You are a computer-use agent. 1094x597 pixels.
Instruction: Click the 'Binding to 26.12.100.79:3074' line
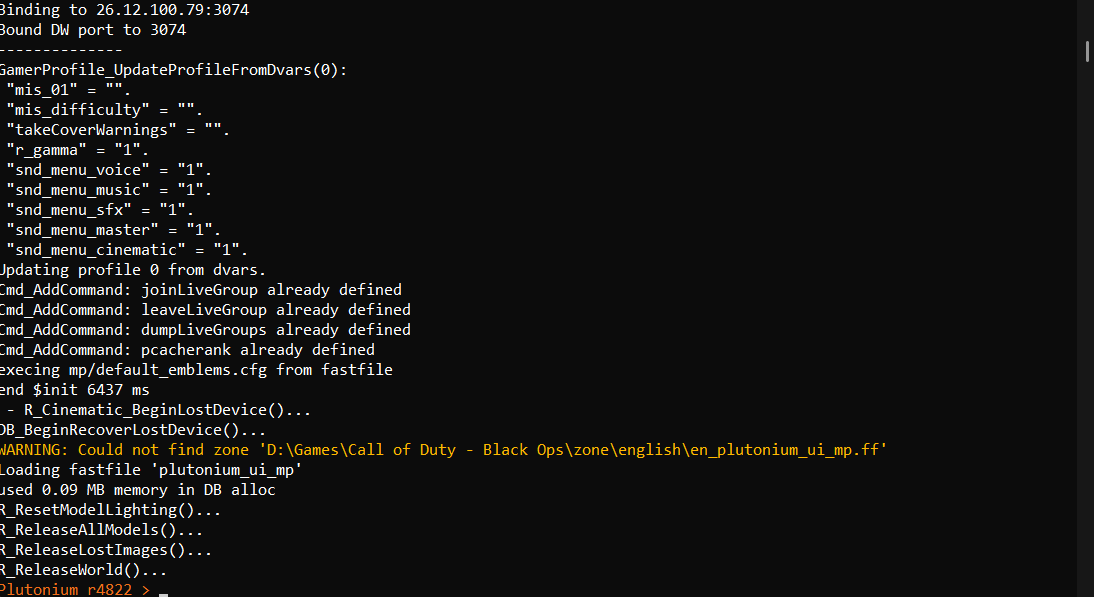pos(124,10)
